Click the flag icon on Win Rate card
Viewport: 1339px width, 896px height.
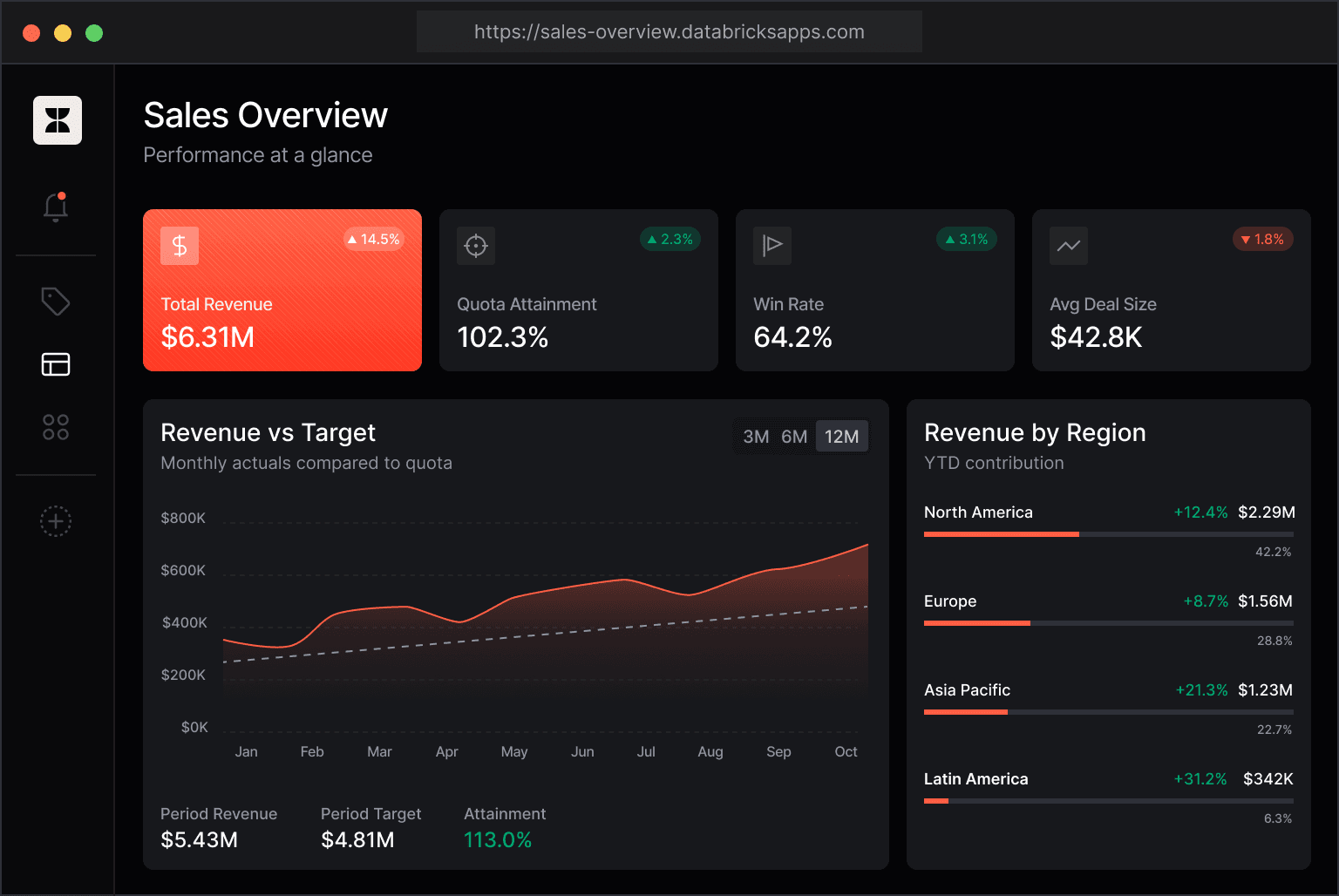772,246
